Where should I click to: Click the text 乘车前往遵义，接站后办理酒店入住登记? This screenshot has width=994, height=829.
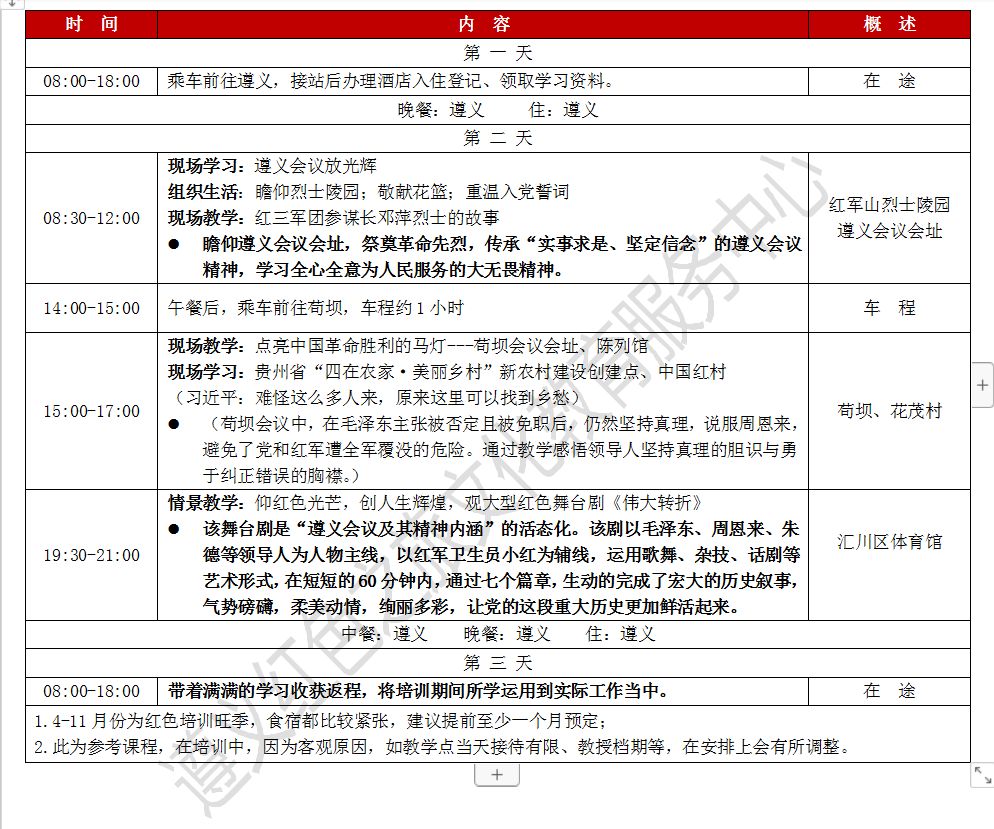tap(390, 81)
